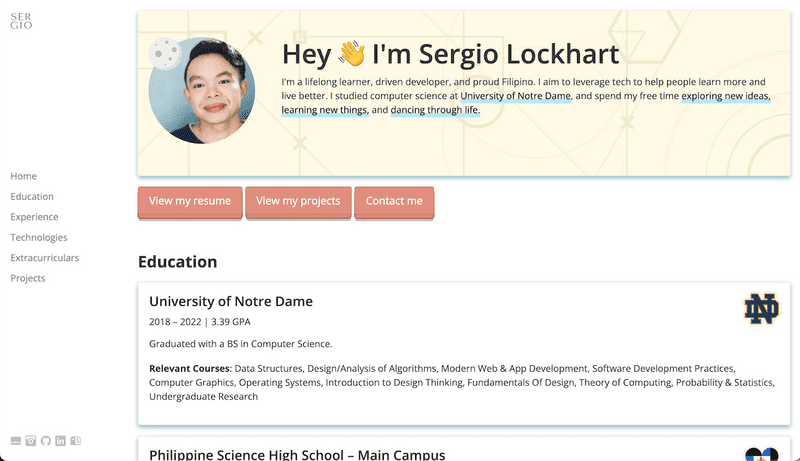Click the Notre Dame ND logo
The width and height of the screenshot is (800, 461).
pos(761,309)
